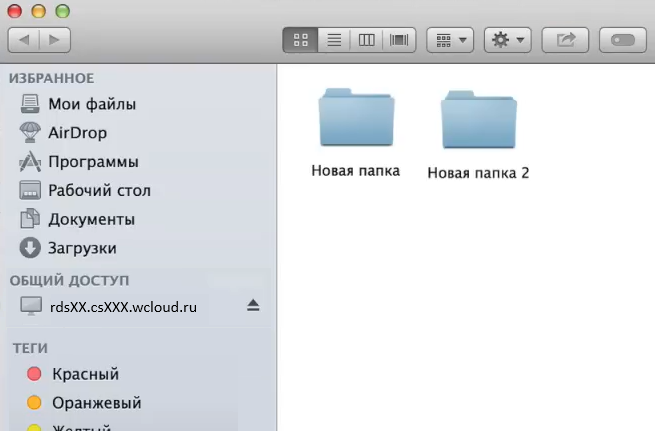Switch to icon view mode
The width and height of the screenshot is (655, 431).
click(x=300, y=40)
